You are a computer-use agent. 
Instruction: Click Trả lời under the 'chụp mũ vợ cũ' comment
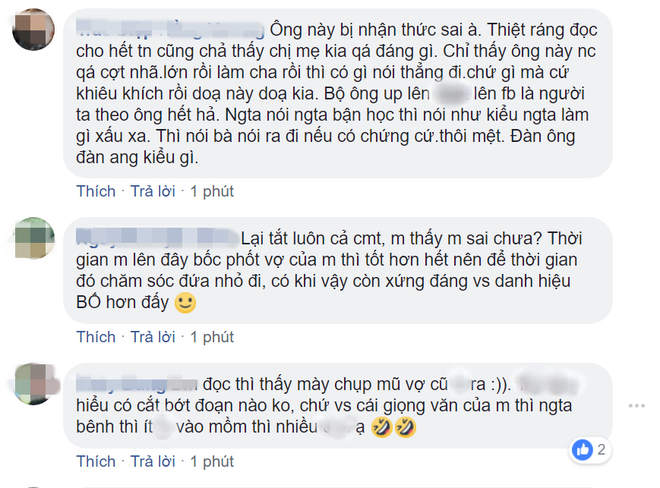click(153, 461)
